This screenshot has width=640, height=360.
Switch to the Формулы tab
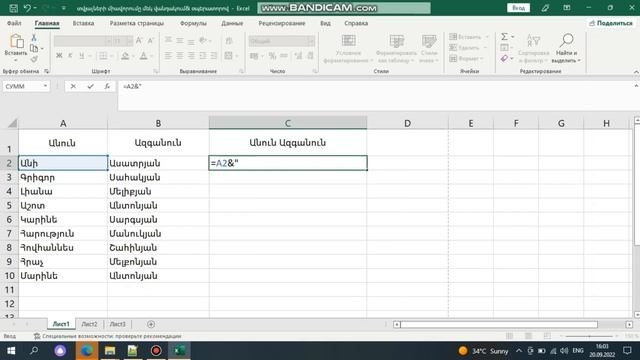pos(193,23)
